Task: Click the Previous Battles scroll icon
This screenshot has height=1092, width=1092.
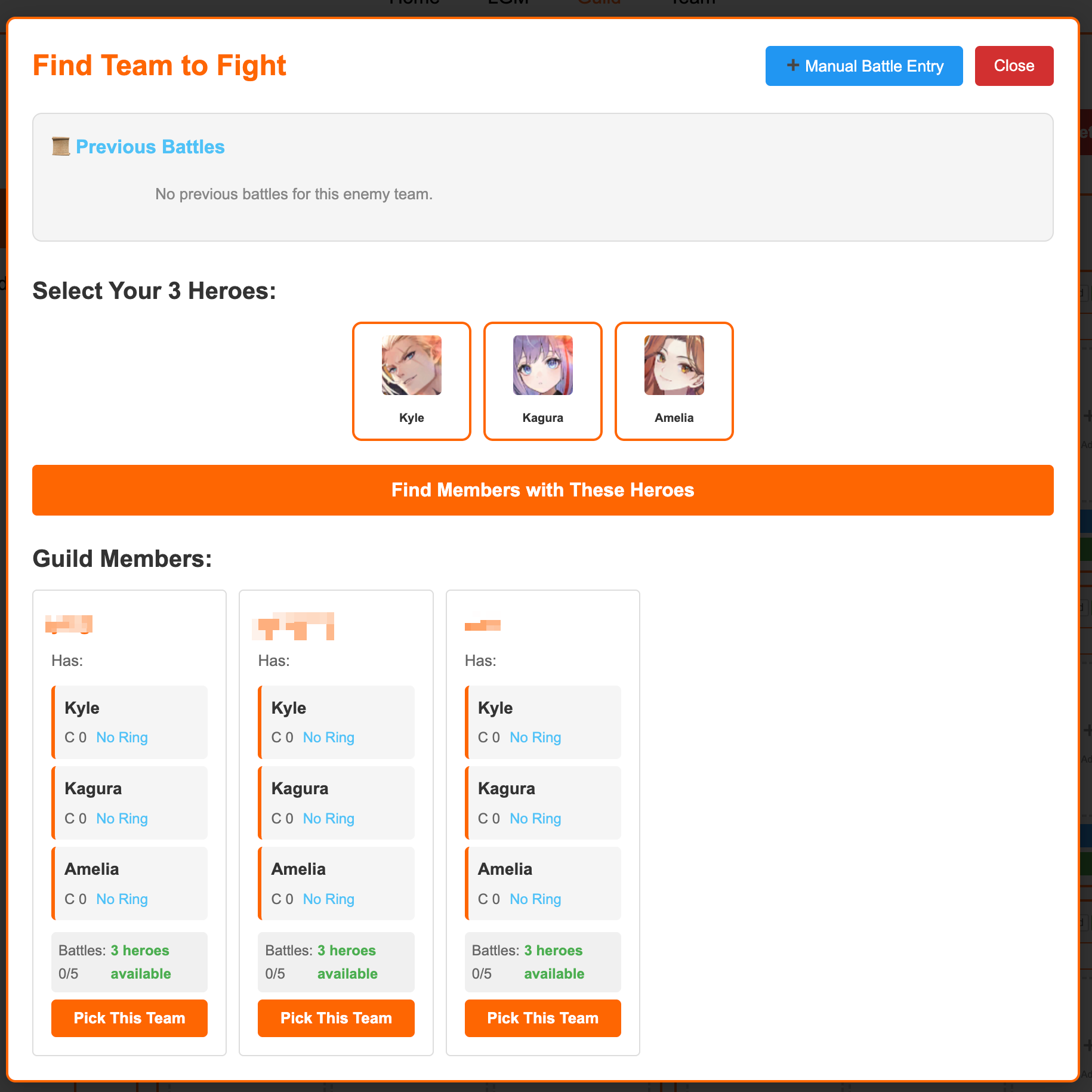Action: (x=60, y=146)
